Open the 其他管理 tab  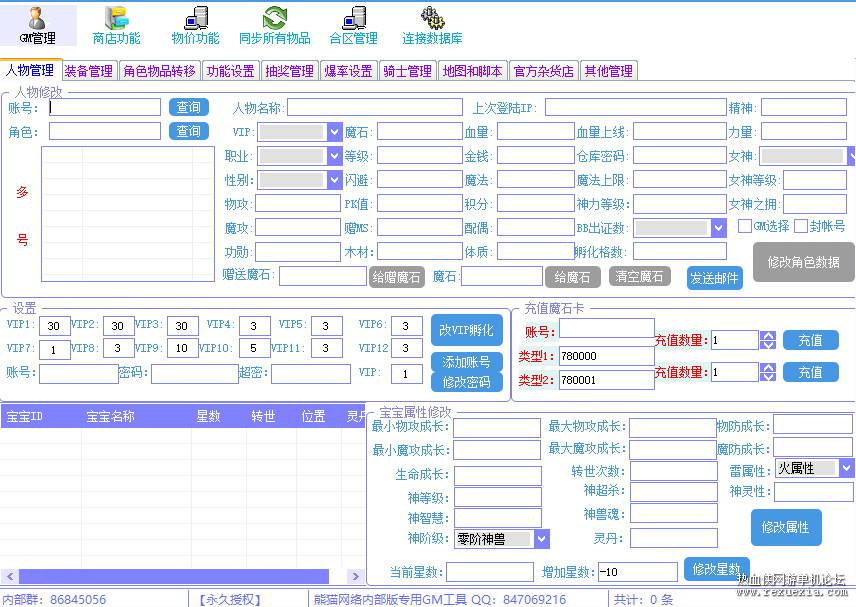click(609, 71)
